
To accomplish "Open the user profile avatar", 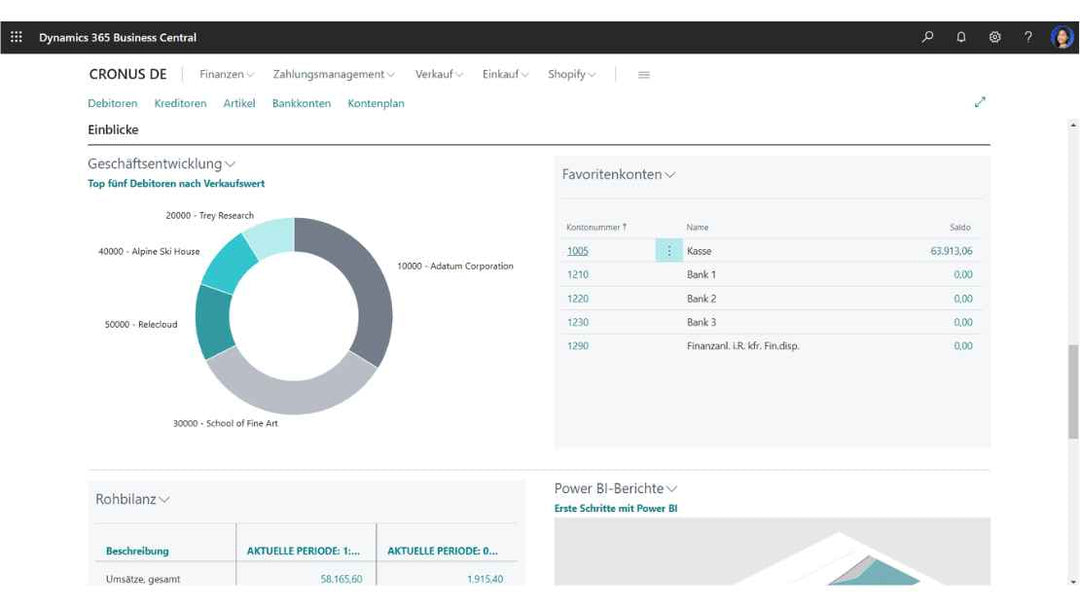I will click(1061, 37).
